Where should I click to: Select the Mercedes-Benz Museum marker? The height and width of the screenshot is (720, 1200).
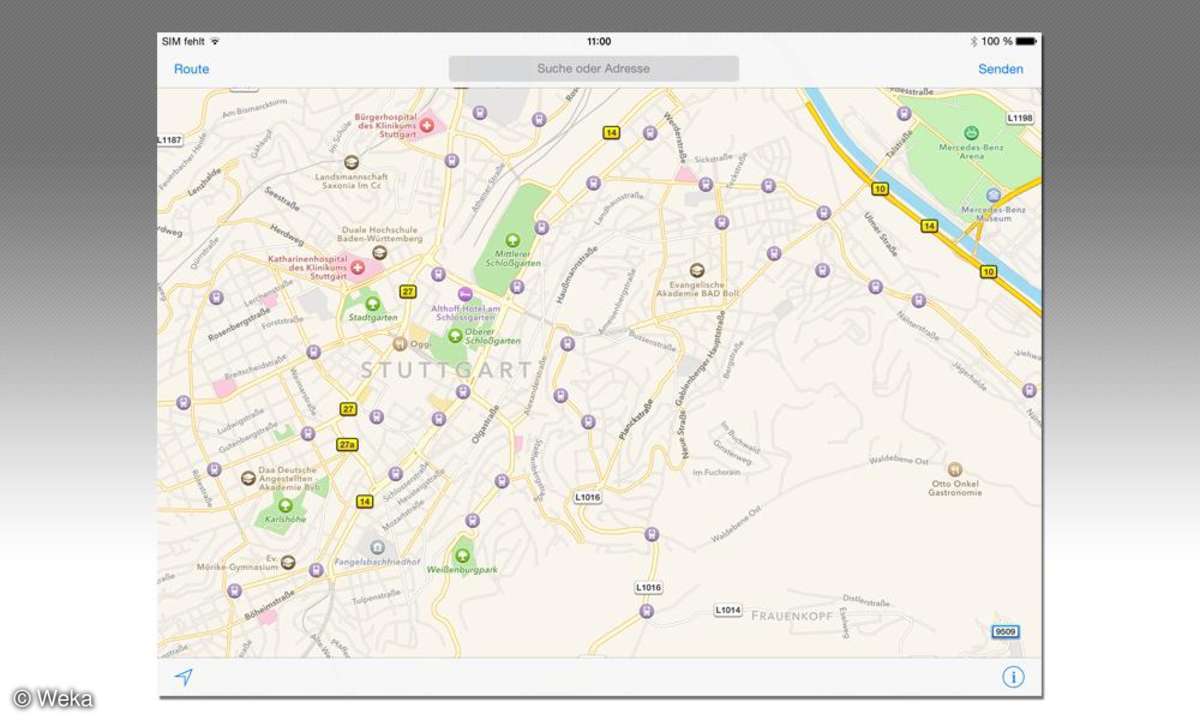click(992, 195)
